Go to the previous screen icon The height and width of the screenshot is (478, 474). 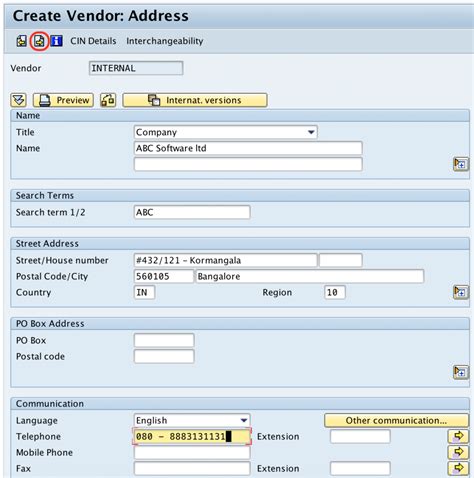[22, 41]
